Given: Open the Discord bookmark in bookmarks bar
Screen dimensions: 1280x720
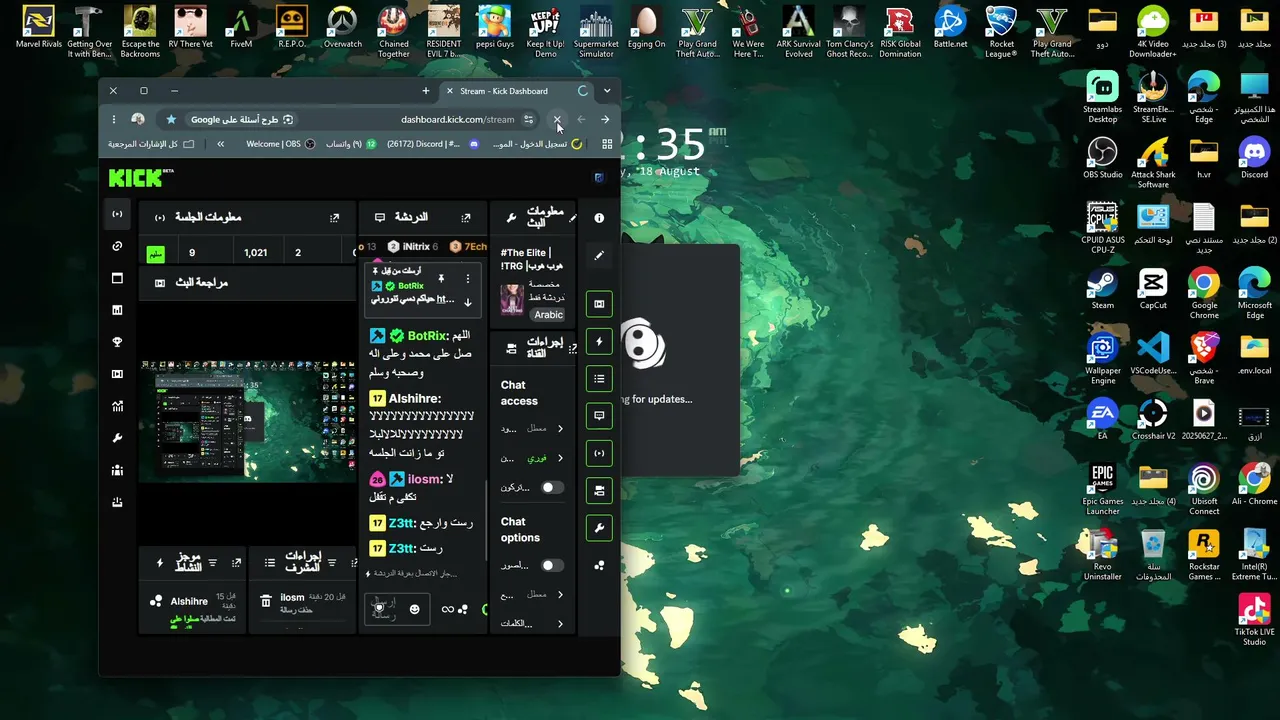Looking at the screenshot, I should click(433, 144).
